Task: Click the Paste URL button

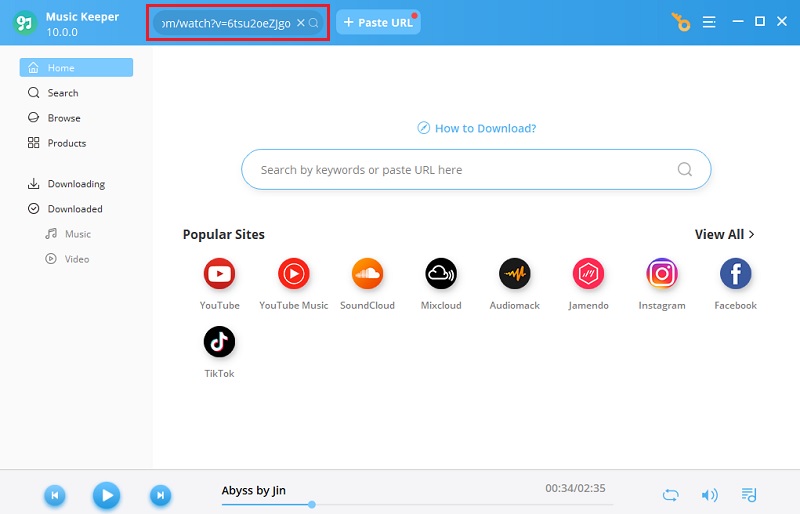Action: point(378,23)
